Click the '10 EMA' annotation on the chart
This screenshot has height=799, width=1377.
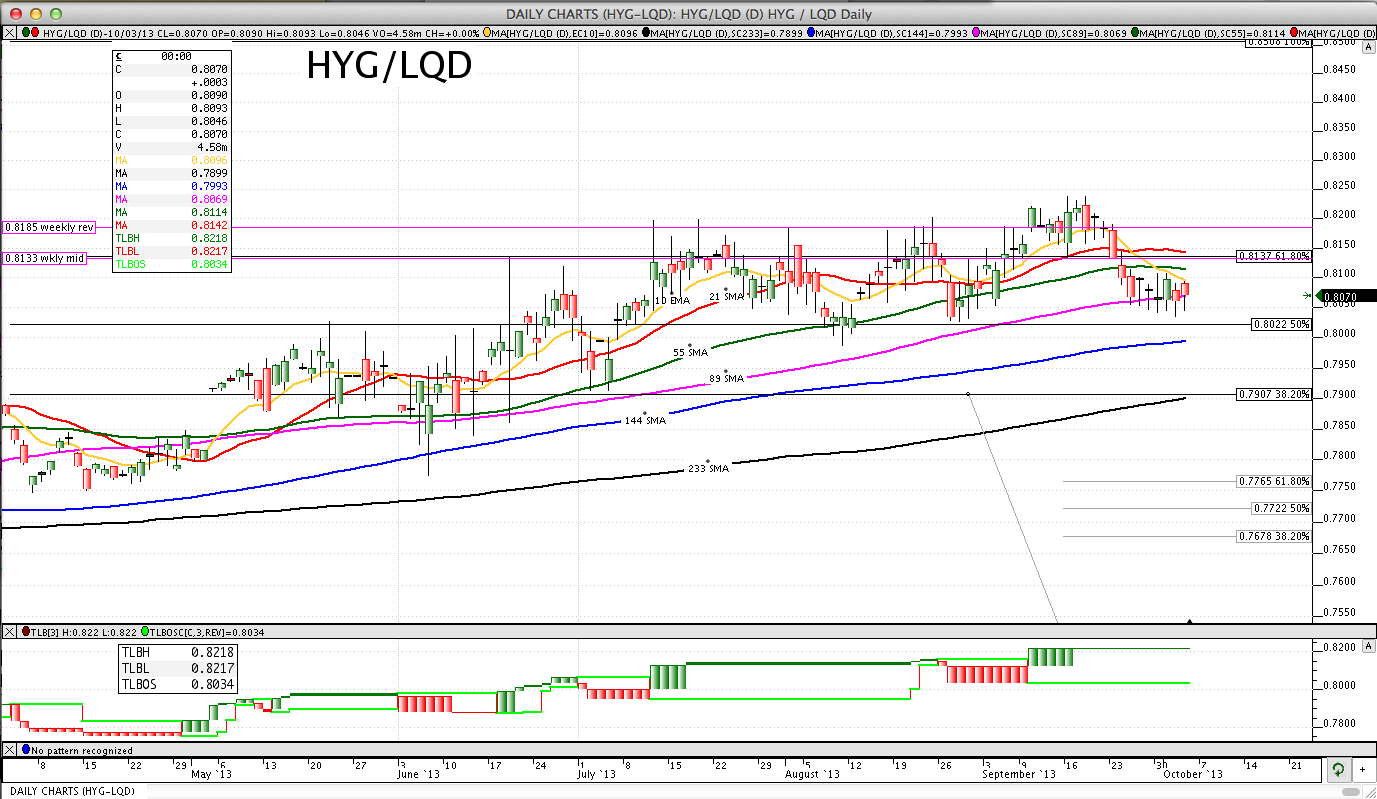click(673, 300)
